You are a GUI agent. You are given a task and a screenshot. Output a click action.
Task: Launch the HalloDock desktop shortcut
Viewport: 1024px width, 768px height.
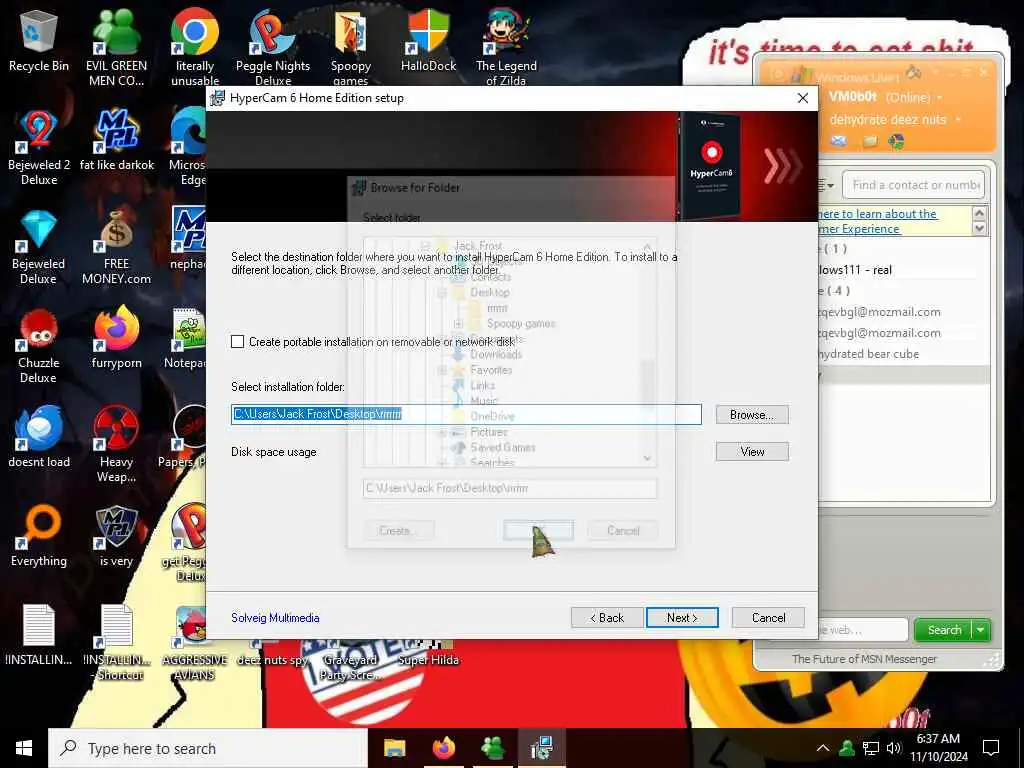[428, 40]
